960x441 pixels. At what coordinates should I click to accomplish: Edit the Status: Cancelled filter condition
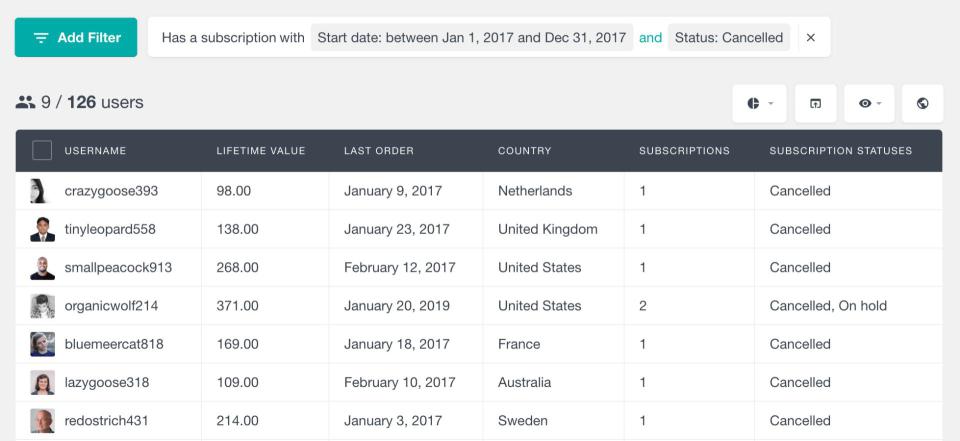728,38
